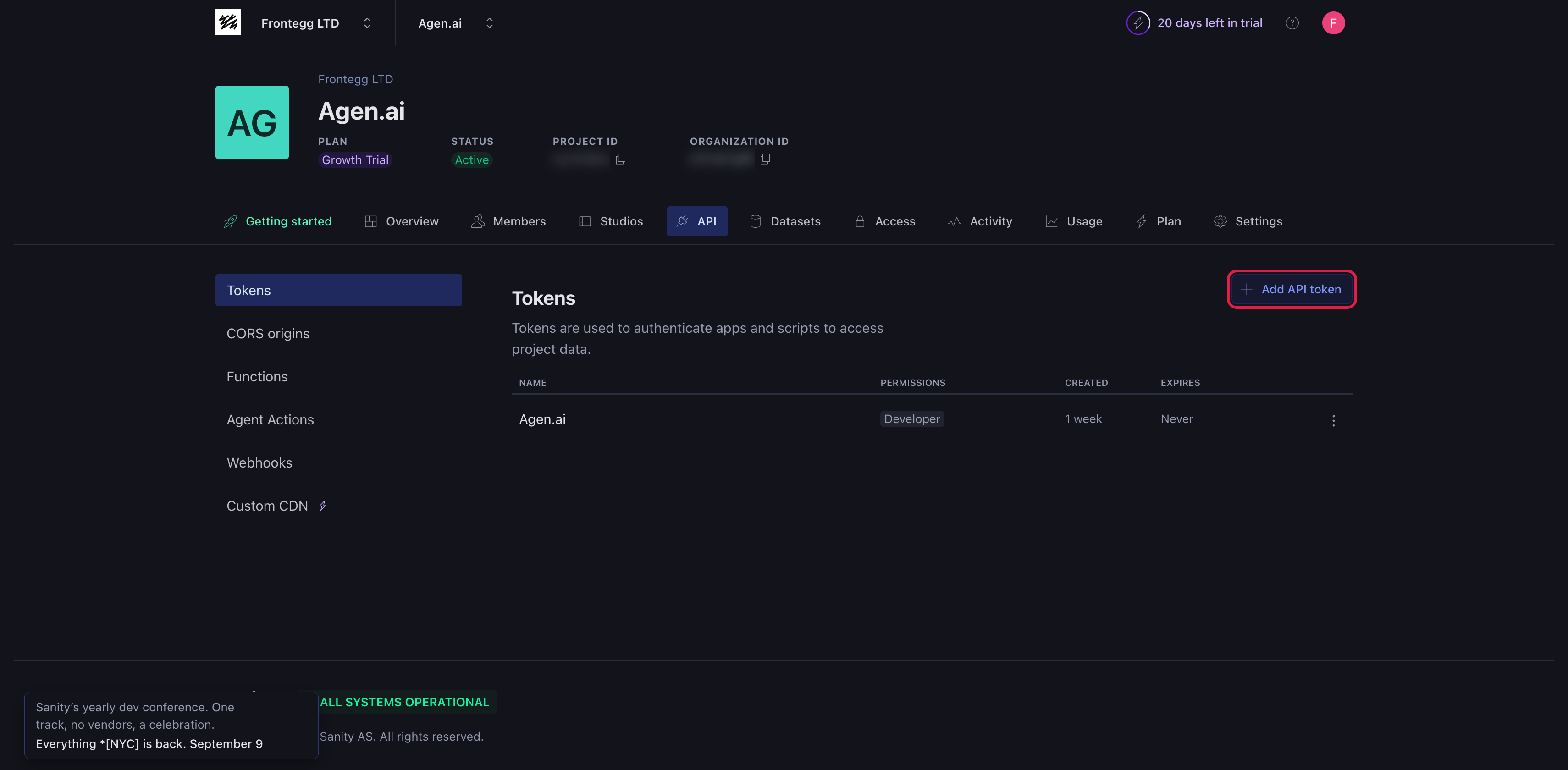Open the help question mark icon
Viewport: 1568px width, 770px height.
tap(1292, 23)
